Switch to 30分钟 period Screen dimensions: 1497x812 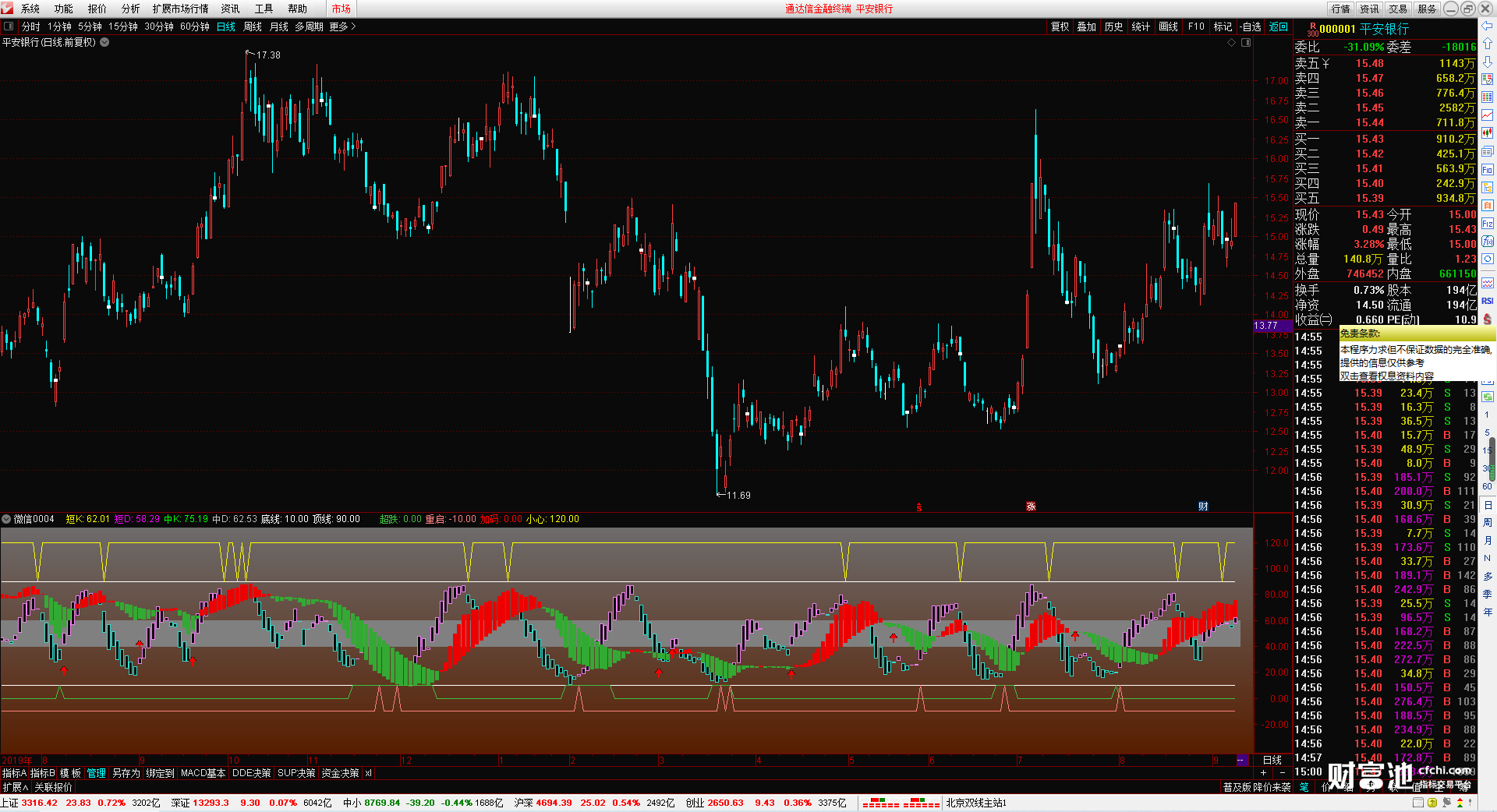tap(159, 26)
